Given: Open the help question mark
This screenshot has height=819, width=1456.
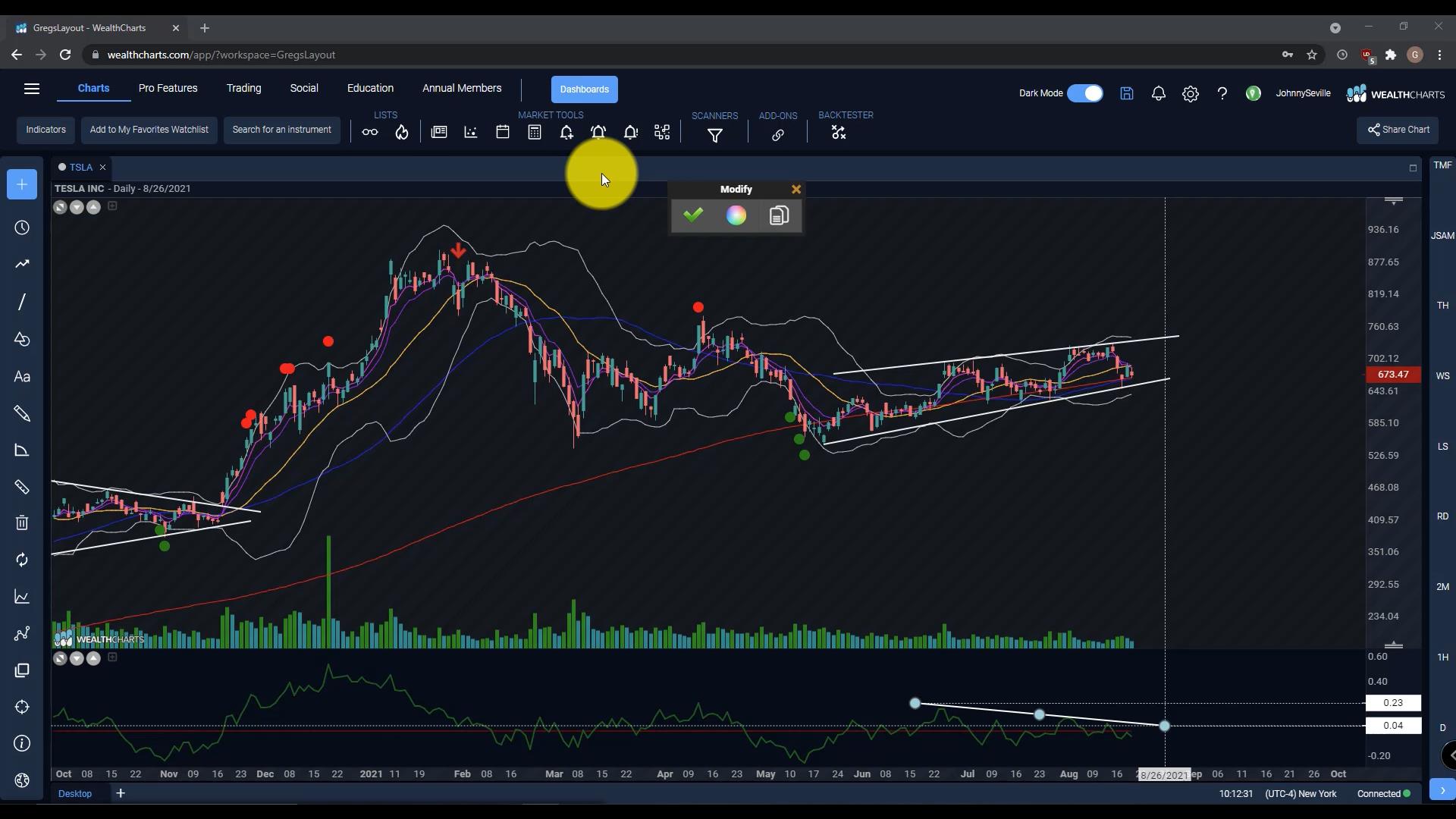Looking at the screenshot, I should [1222, 93].
